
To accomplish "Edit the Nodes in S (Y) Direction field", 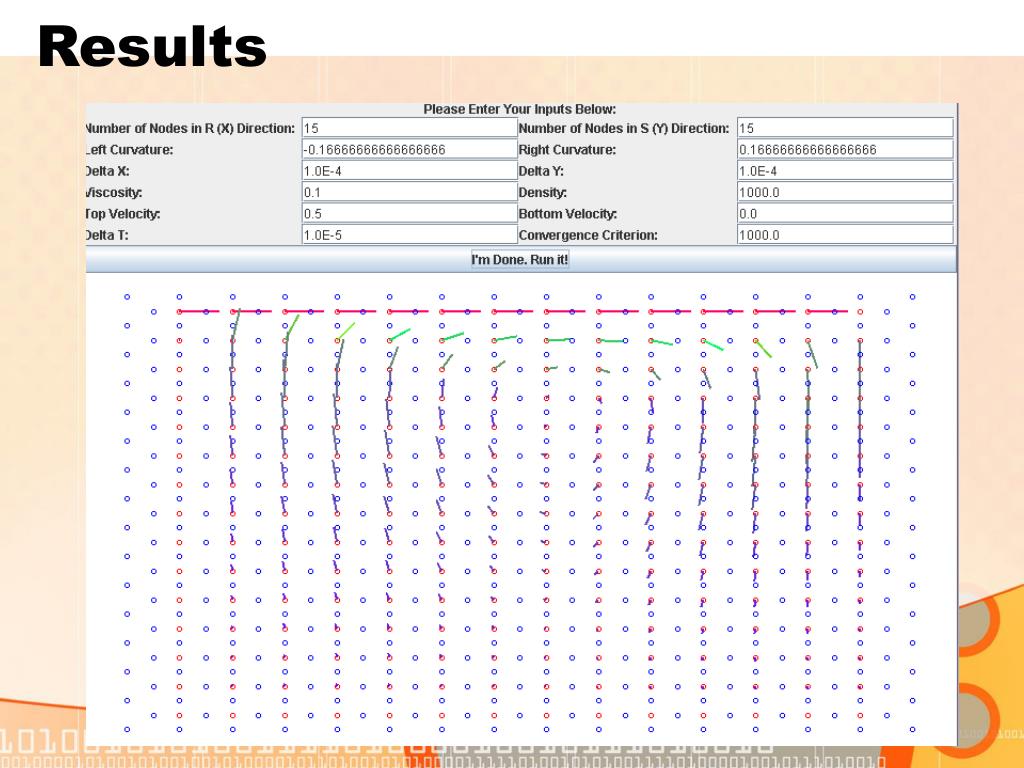I will (x=845, y=128).
